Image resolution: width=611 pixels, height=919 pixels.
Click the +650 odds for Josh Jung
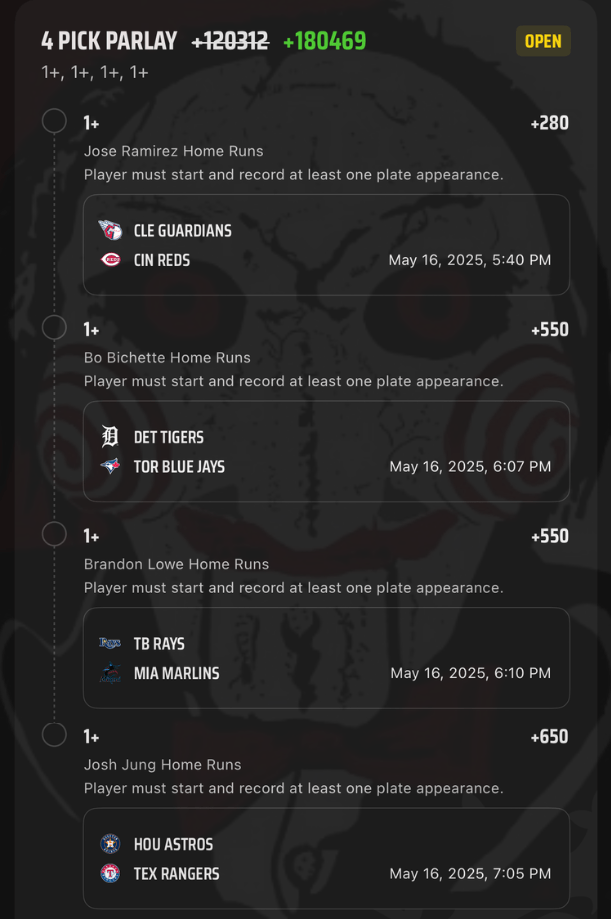tap(549, 737)
